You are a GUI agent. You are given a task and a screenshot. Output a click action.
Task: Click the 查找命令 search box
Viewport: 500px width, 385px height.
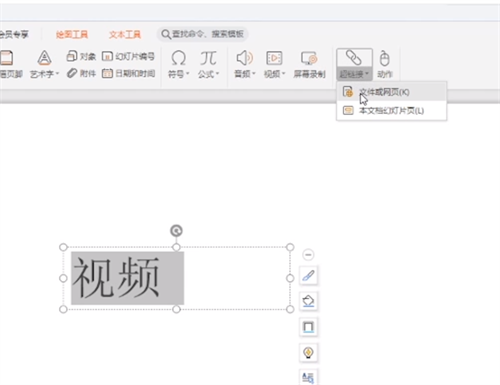pos(203,34)
